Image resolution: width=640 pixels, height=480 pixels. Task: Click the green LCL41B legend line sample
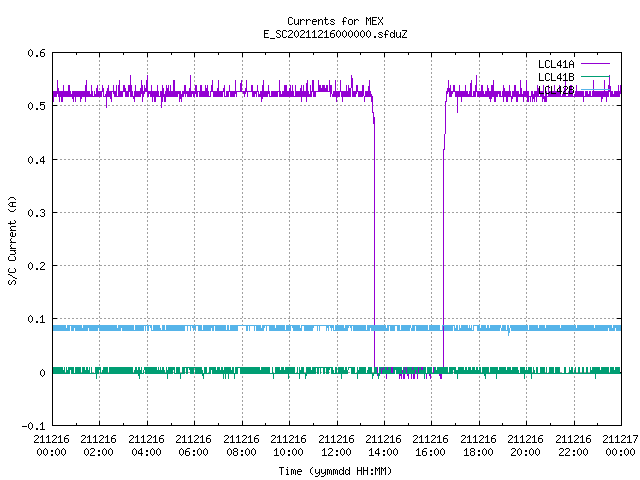click(x=595, y=77)
